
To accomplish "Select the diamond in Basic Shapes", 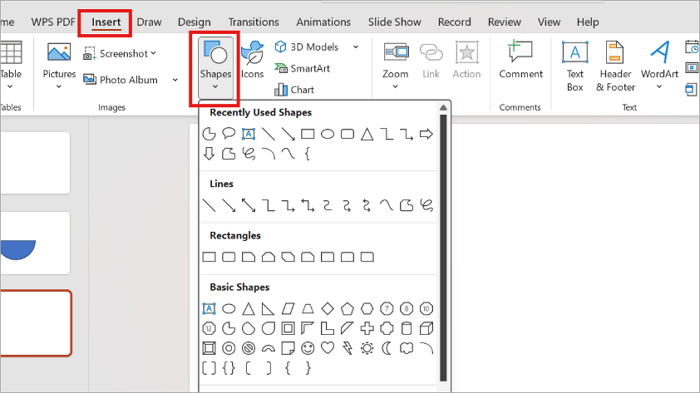I will point(328,309).
